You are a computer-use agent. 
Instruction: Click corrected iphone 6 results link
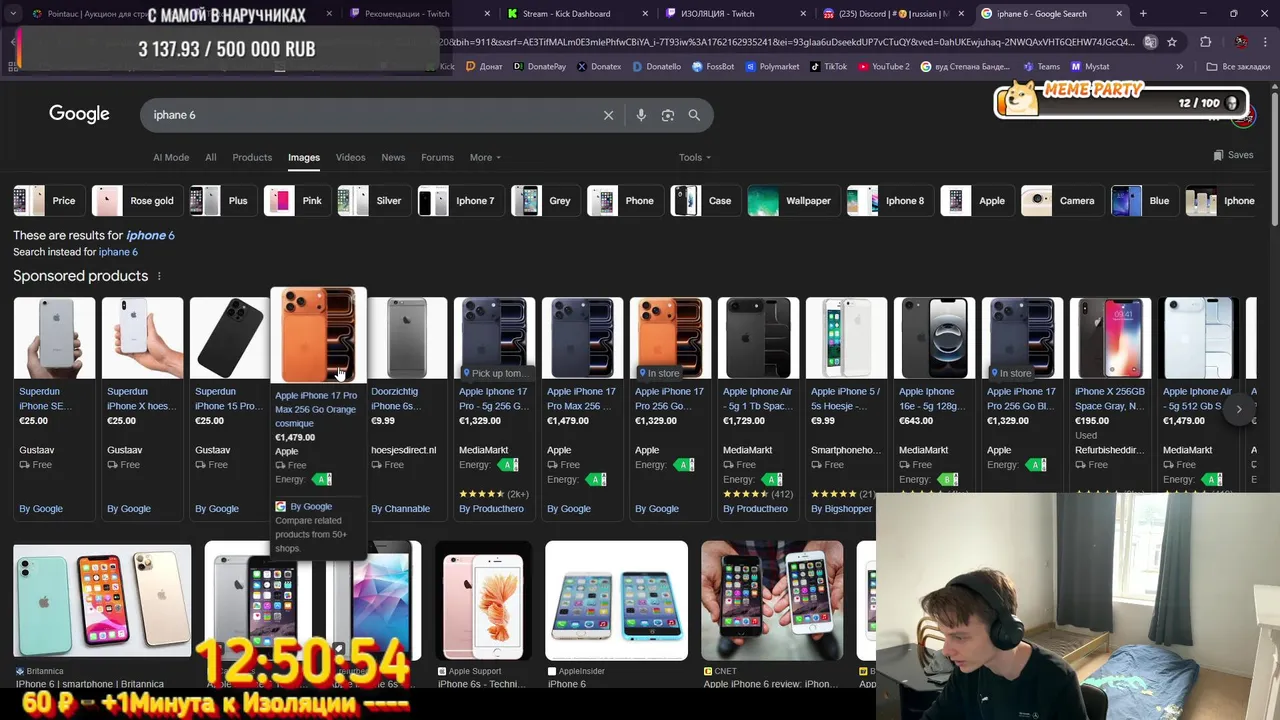click(x=150, y=235)
